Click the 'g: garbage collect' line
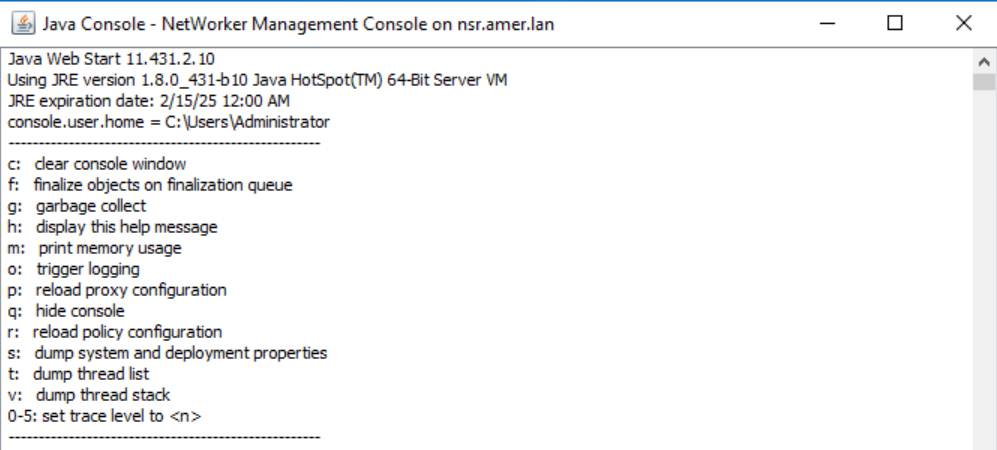This screenshot has width=997, height=450. click(x=77, y=206)
